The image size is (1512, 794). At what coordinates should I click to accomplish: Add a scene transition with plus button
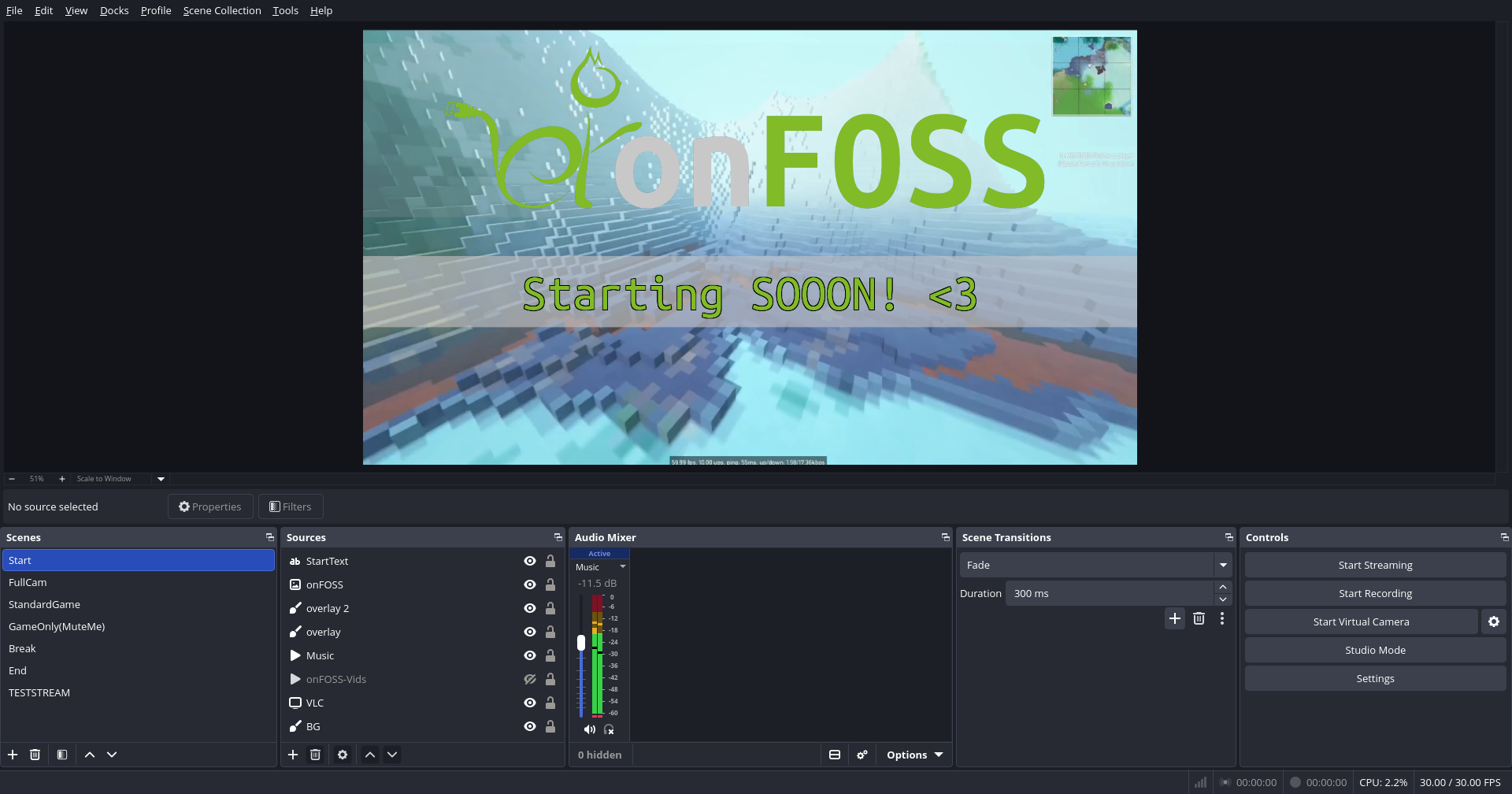[1175, 618]
